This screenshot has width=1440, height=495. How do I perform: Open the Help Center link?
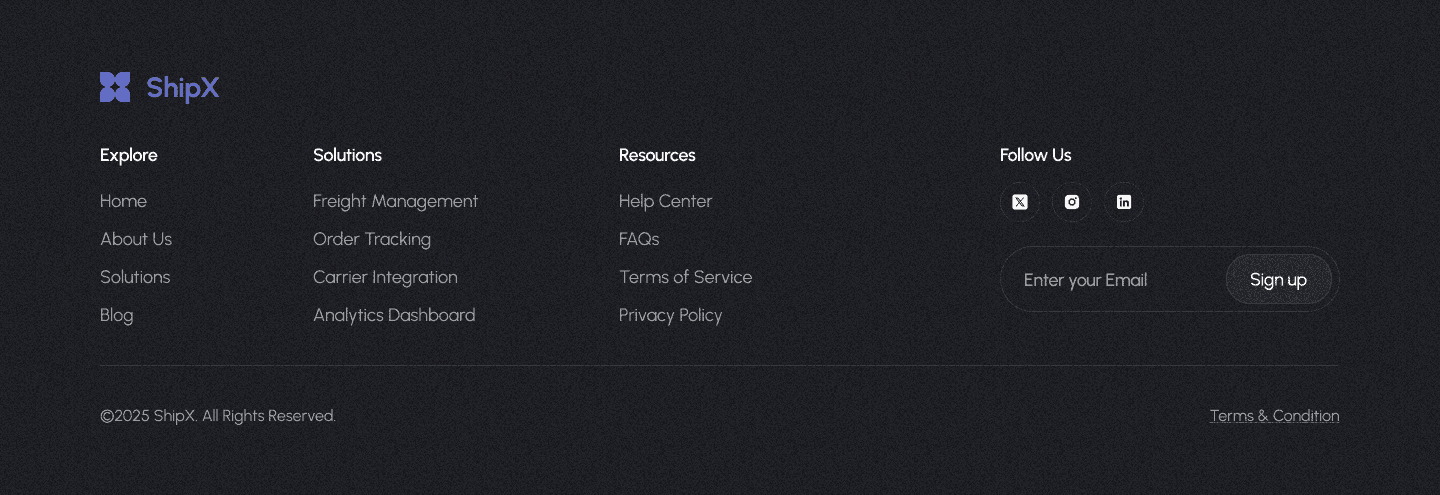tap(665, 201)
